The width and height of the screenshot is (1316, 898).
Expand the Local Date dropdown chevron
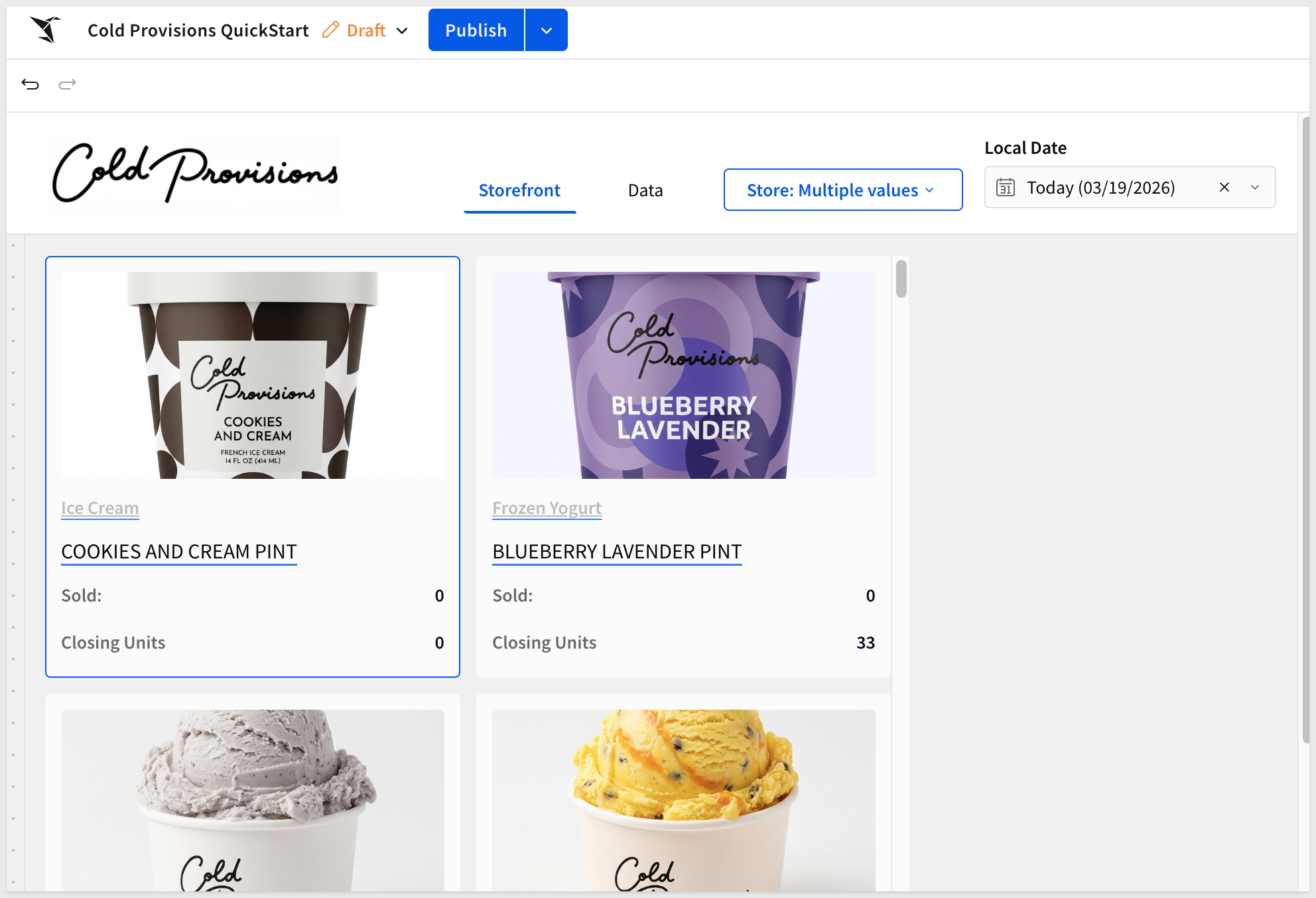coord(1255,188)
